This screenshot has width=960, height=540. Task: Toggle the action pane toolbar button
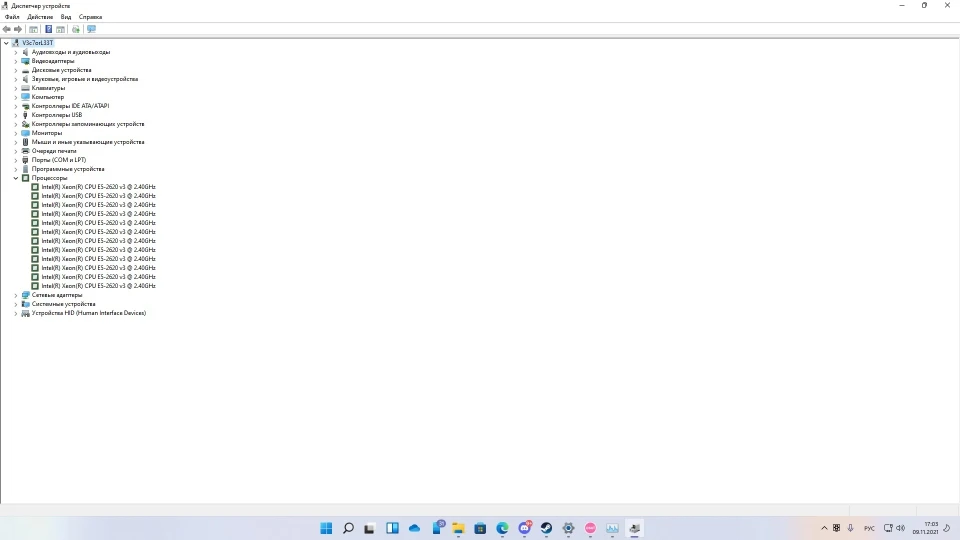point(61,29)
